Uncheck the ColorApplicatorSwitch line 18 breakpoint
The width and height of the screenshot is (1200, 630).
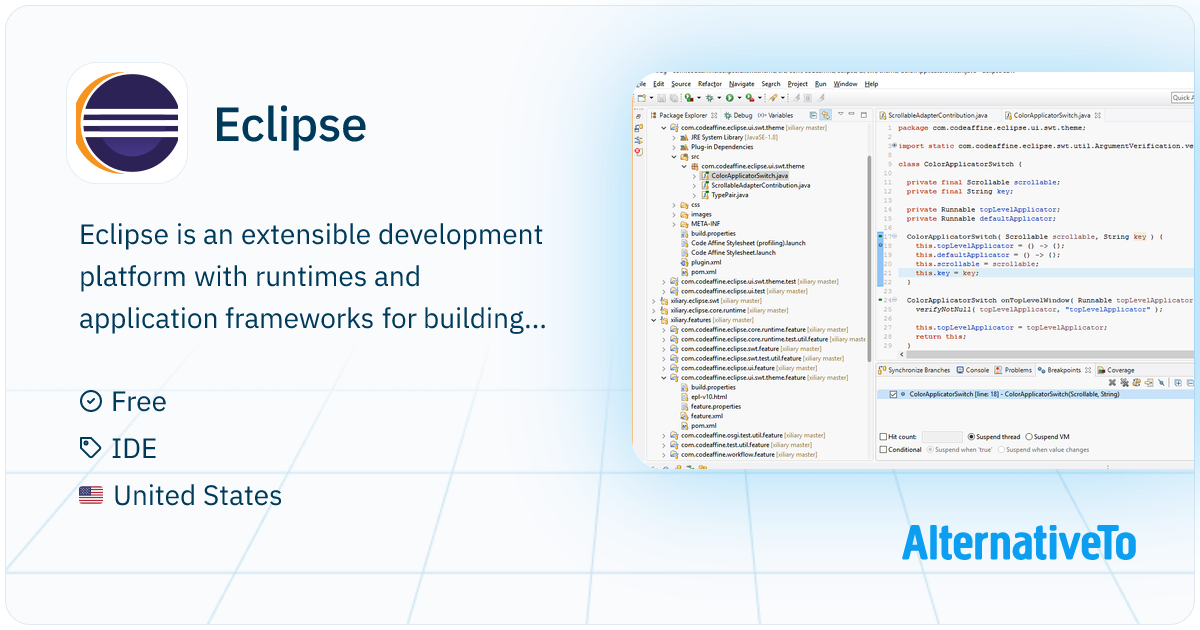893,394
